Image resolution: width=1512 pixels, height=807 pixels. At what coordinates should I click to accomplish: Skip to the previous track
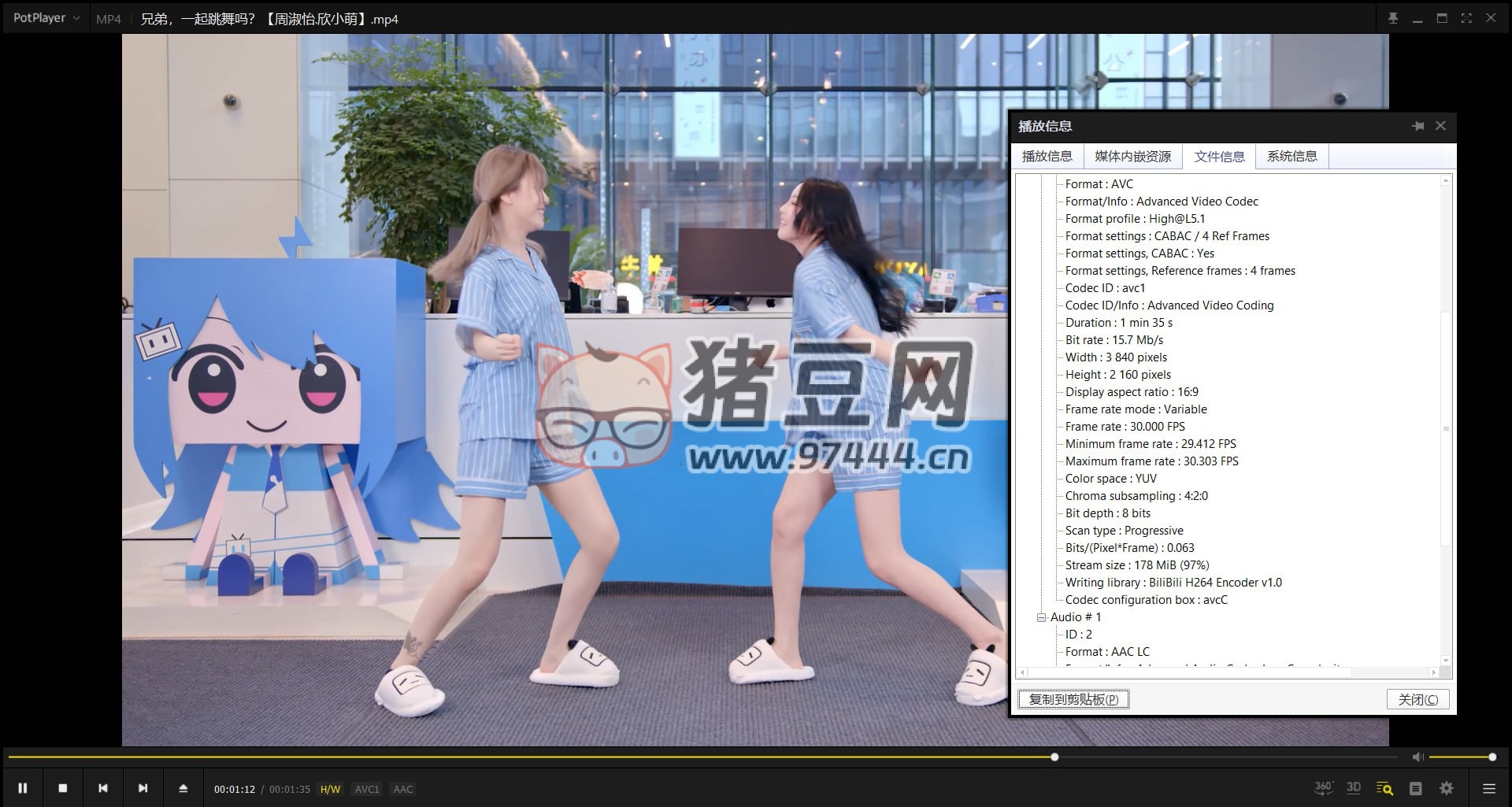103,788
